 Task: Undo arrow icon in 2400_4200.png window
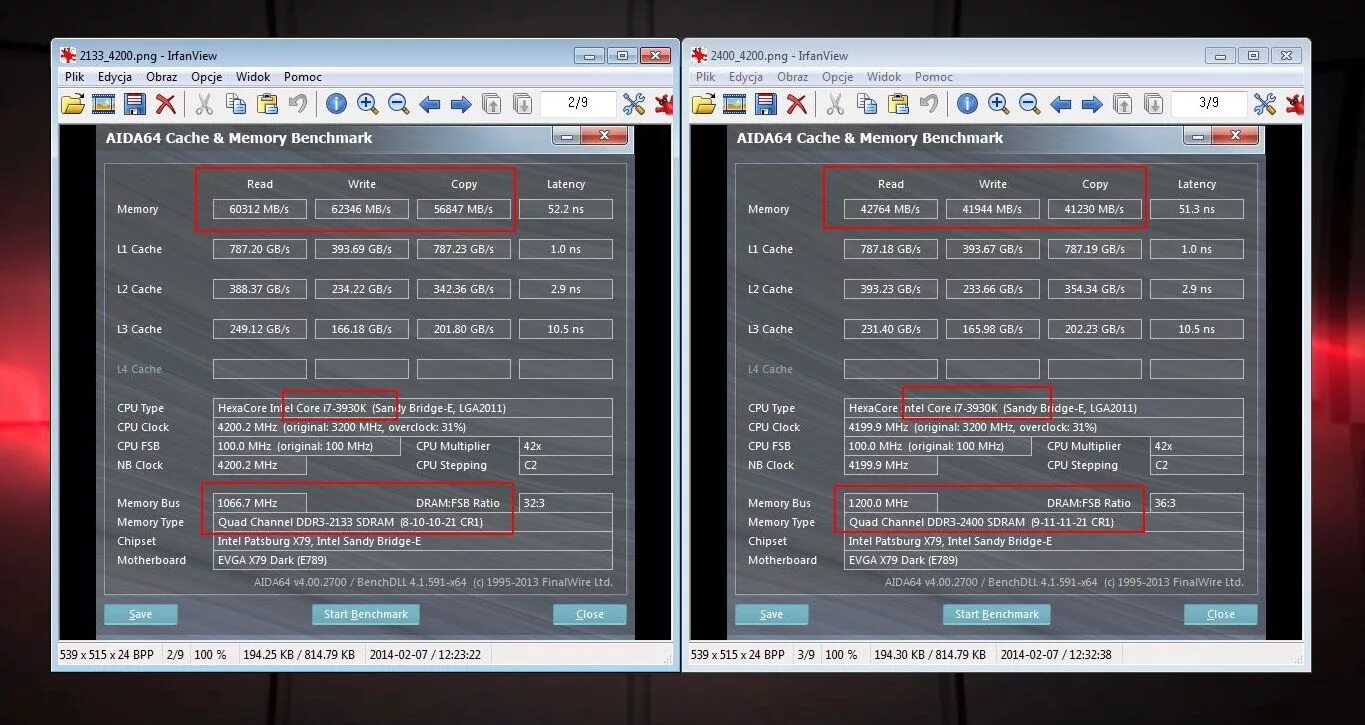(x=928, y=104)
